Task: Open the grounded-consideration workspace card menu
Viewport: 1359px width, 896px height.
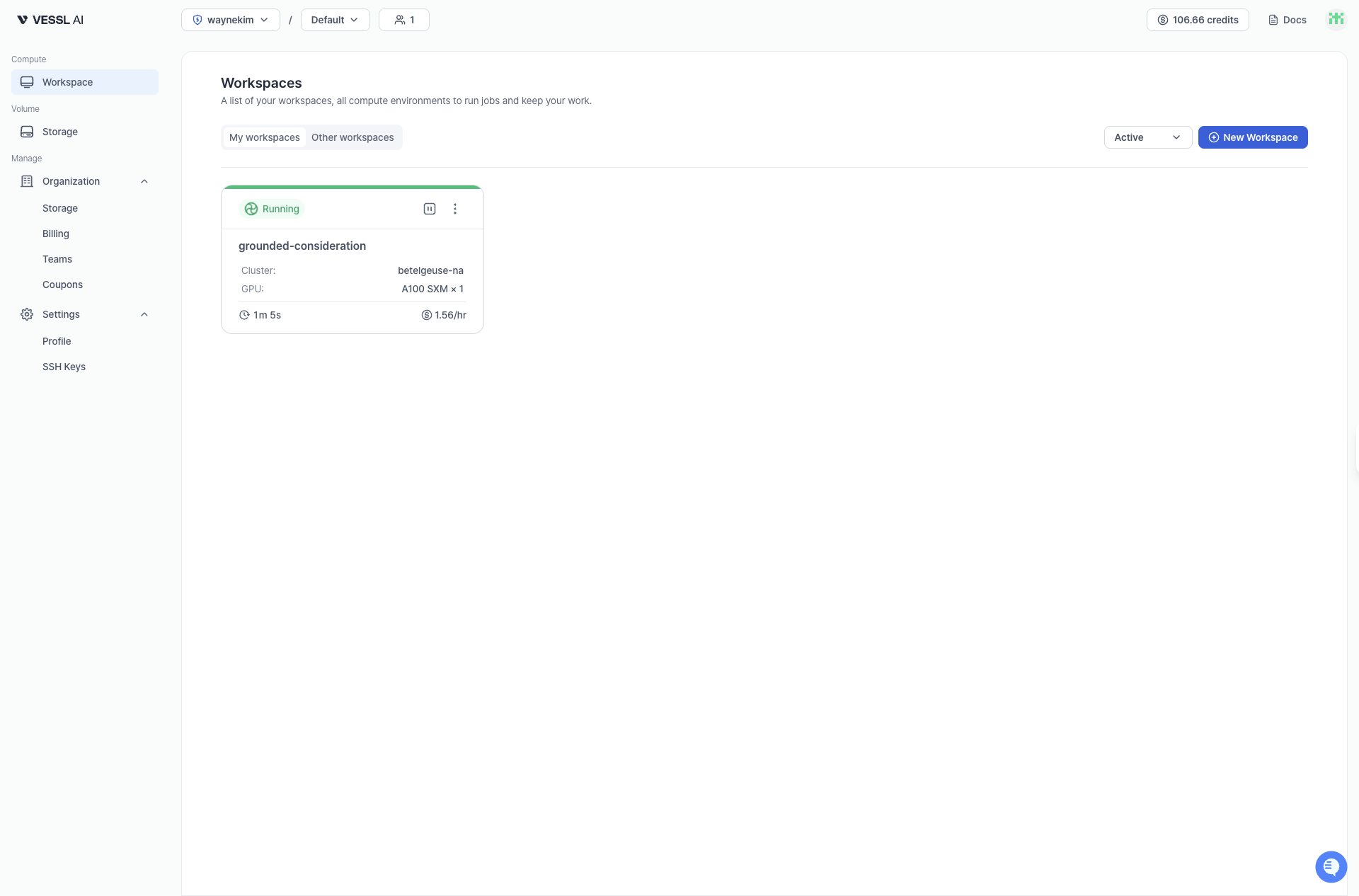Action: click(x=455, y=209)
